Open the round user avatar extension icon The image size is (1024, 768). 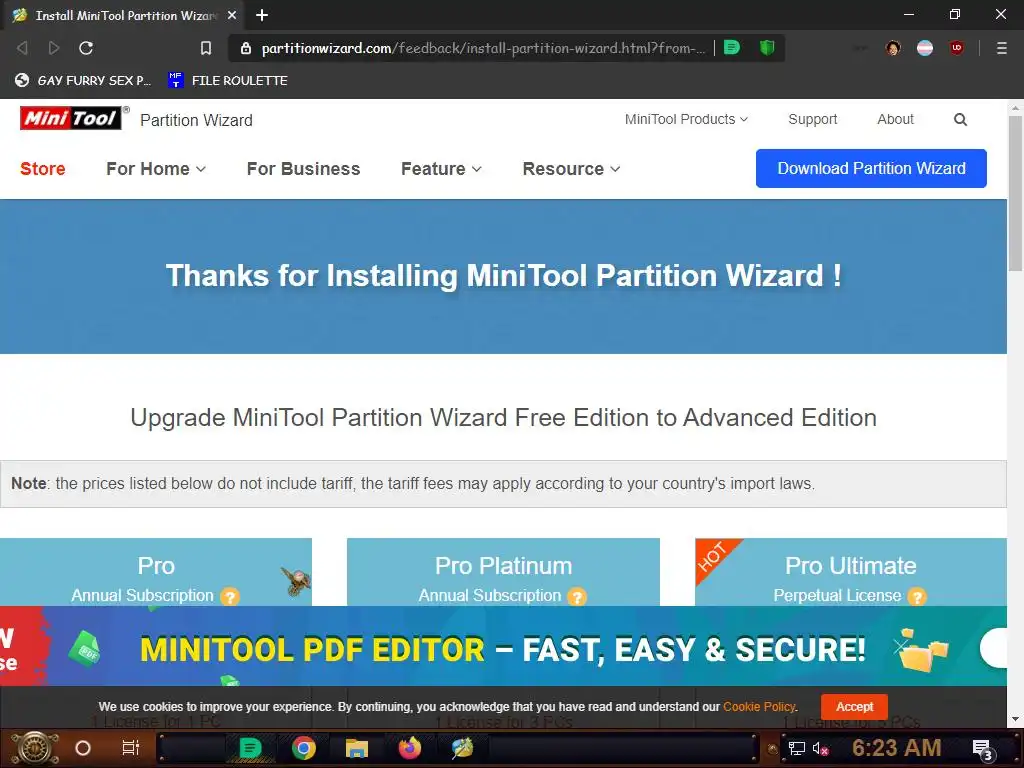coord(893,48)
